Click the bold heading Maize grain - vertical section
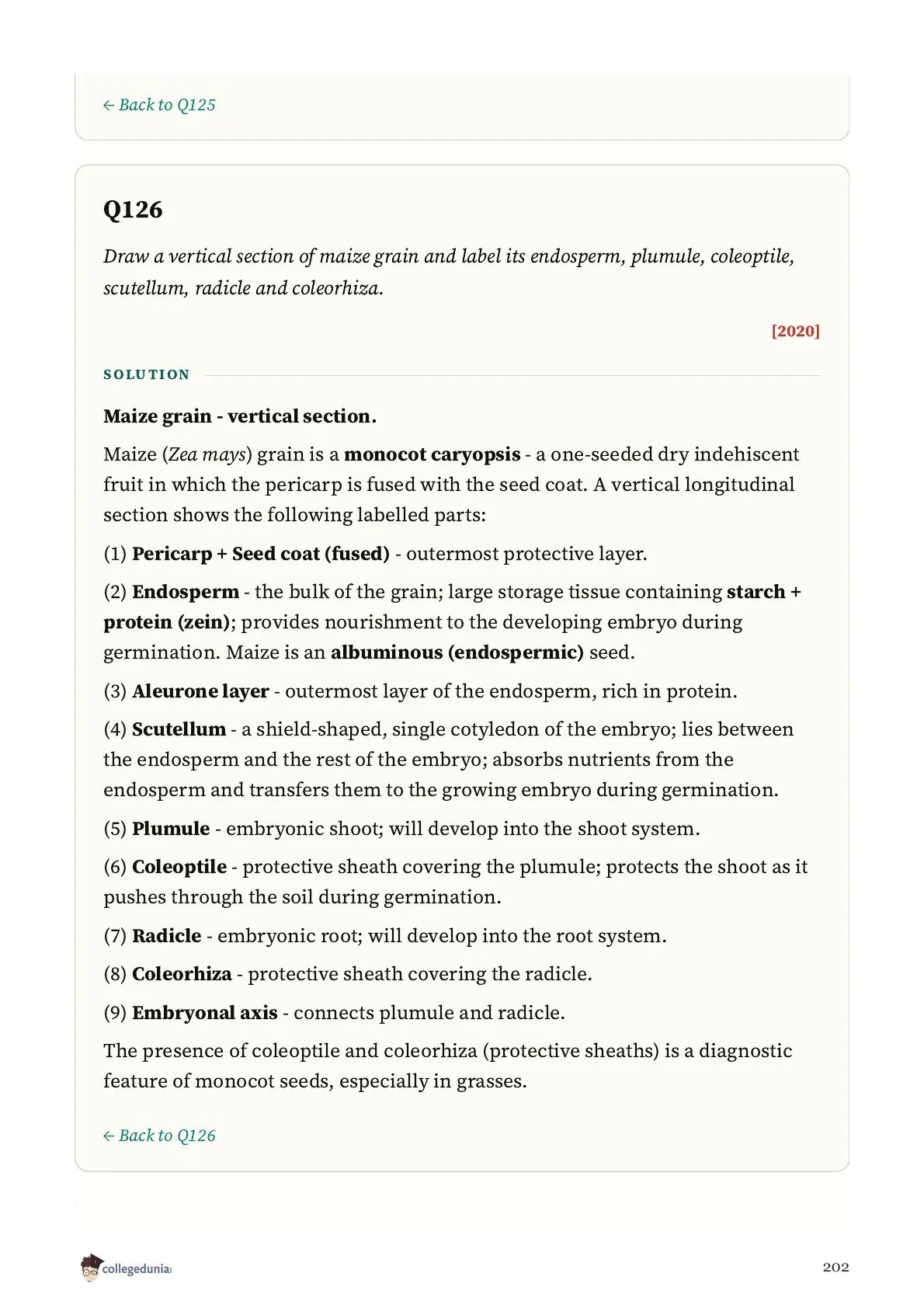This screenshot has width=924, height=1308. coord(240,416)
